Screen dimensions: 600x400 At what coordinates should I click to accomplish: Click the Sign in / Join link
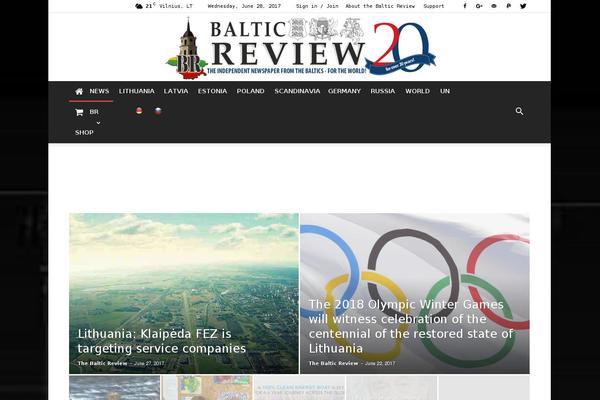(x=317, y=6)
